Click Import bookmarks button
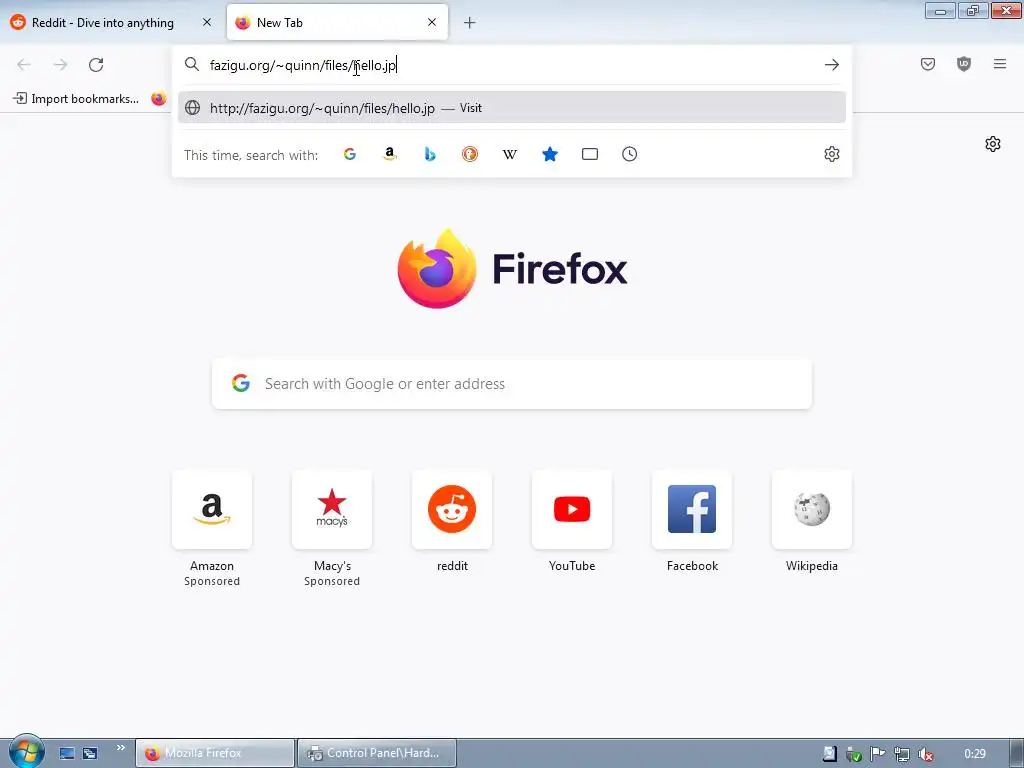The height and width of the screenshot is (768, 1024). pos(76,99)
